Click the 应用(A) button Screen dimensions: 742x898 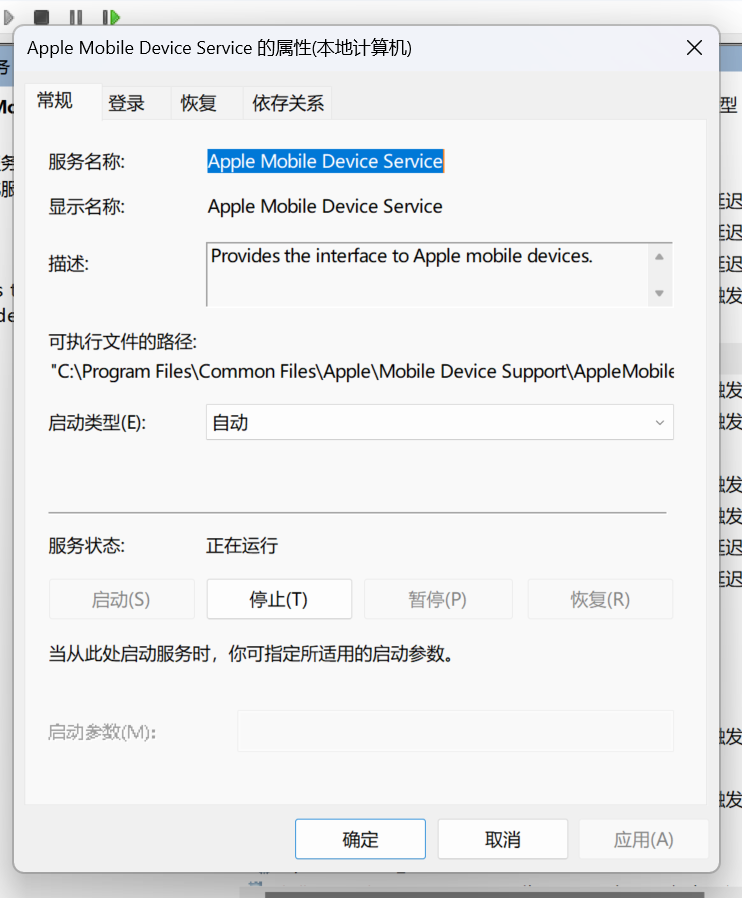click(644, 839)
